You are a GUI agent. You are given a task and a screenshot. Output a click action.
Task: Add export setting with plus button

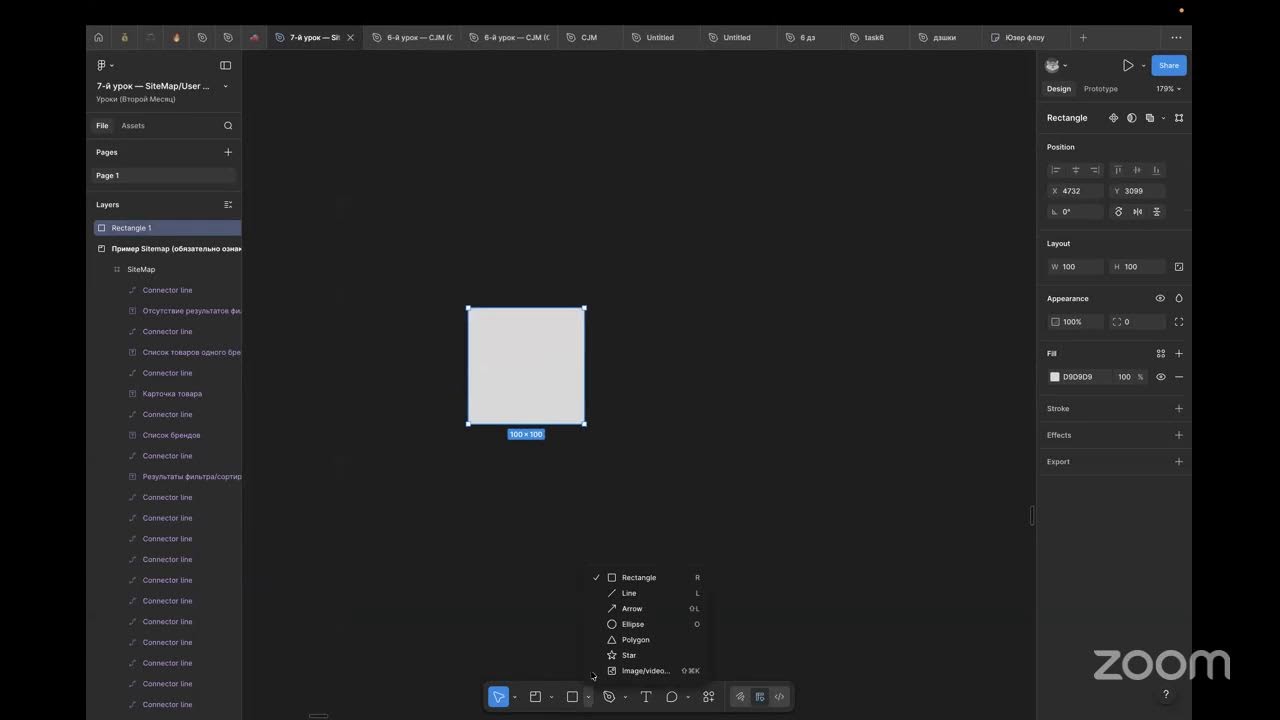1179,462
